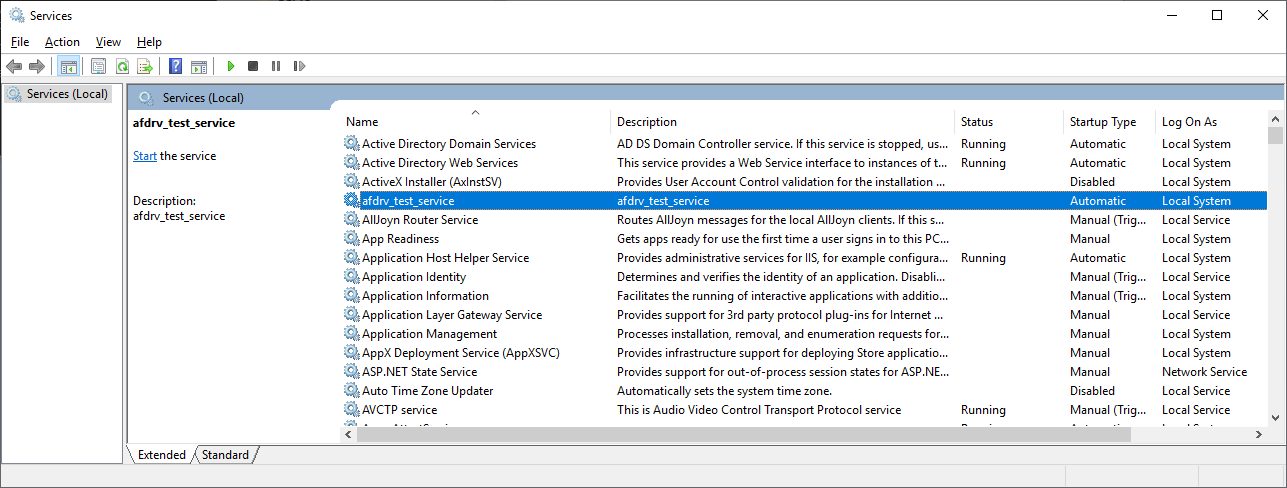
Task: Click the Forward arrow in the toolbar
Action: [x=37, y=66]
